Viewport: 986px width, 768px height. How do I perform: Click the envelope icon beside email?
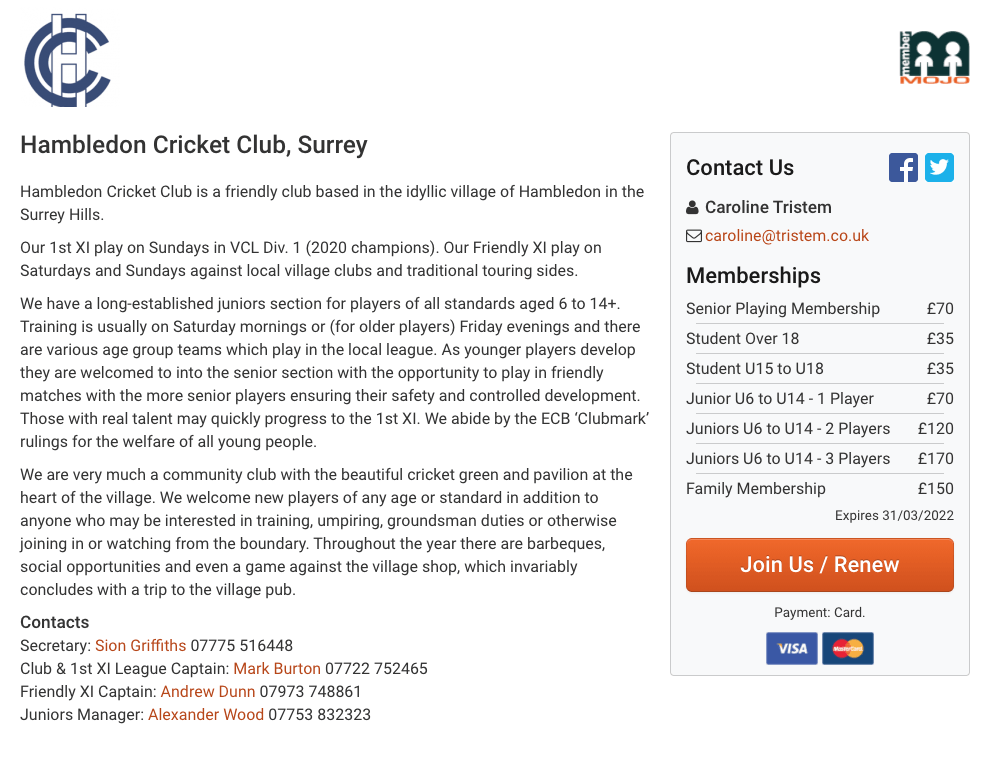(693, 236)
